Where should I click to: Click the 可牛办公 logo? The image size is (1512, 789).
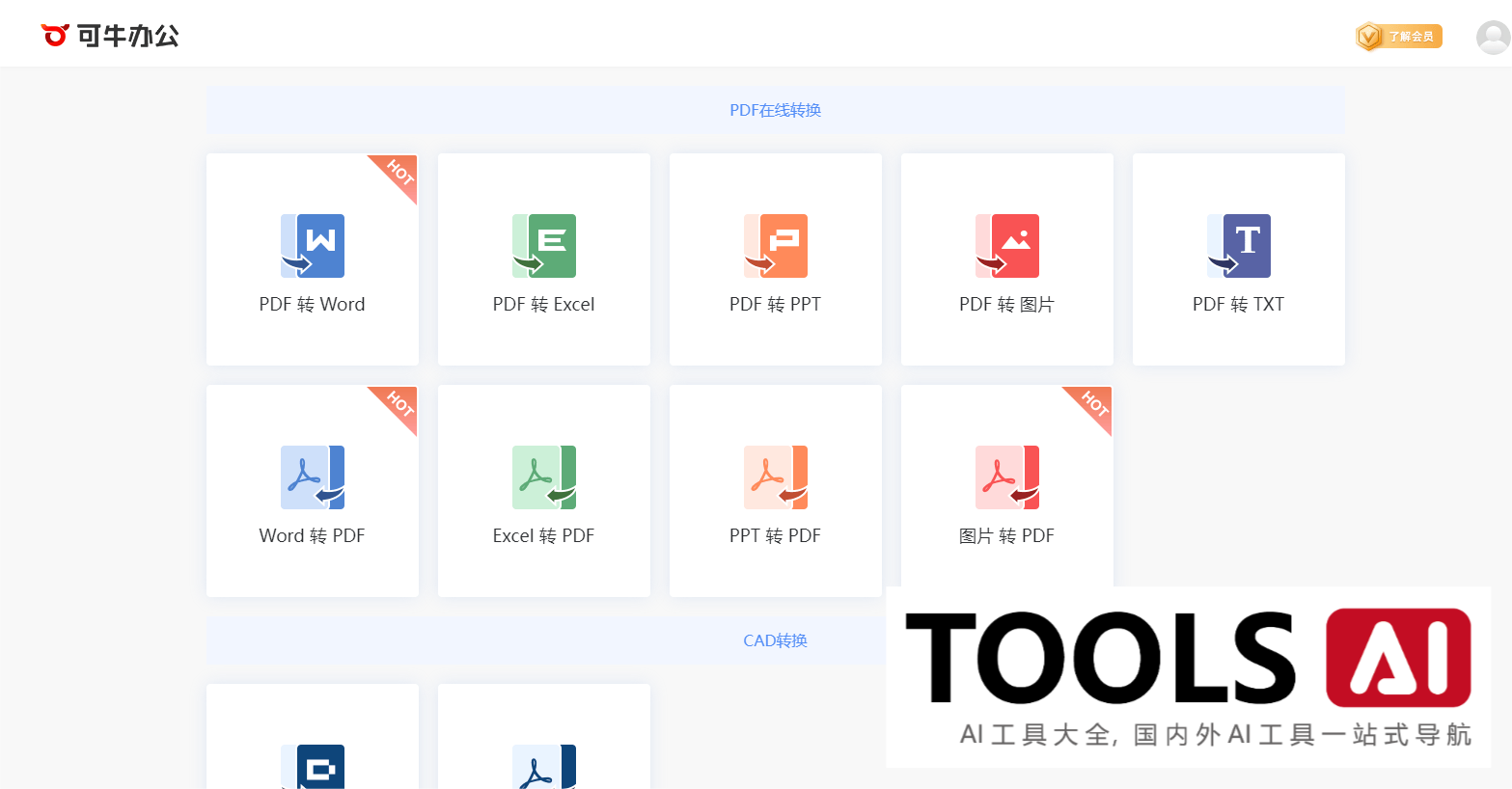click(110, 36)
